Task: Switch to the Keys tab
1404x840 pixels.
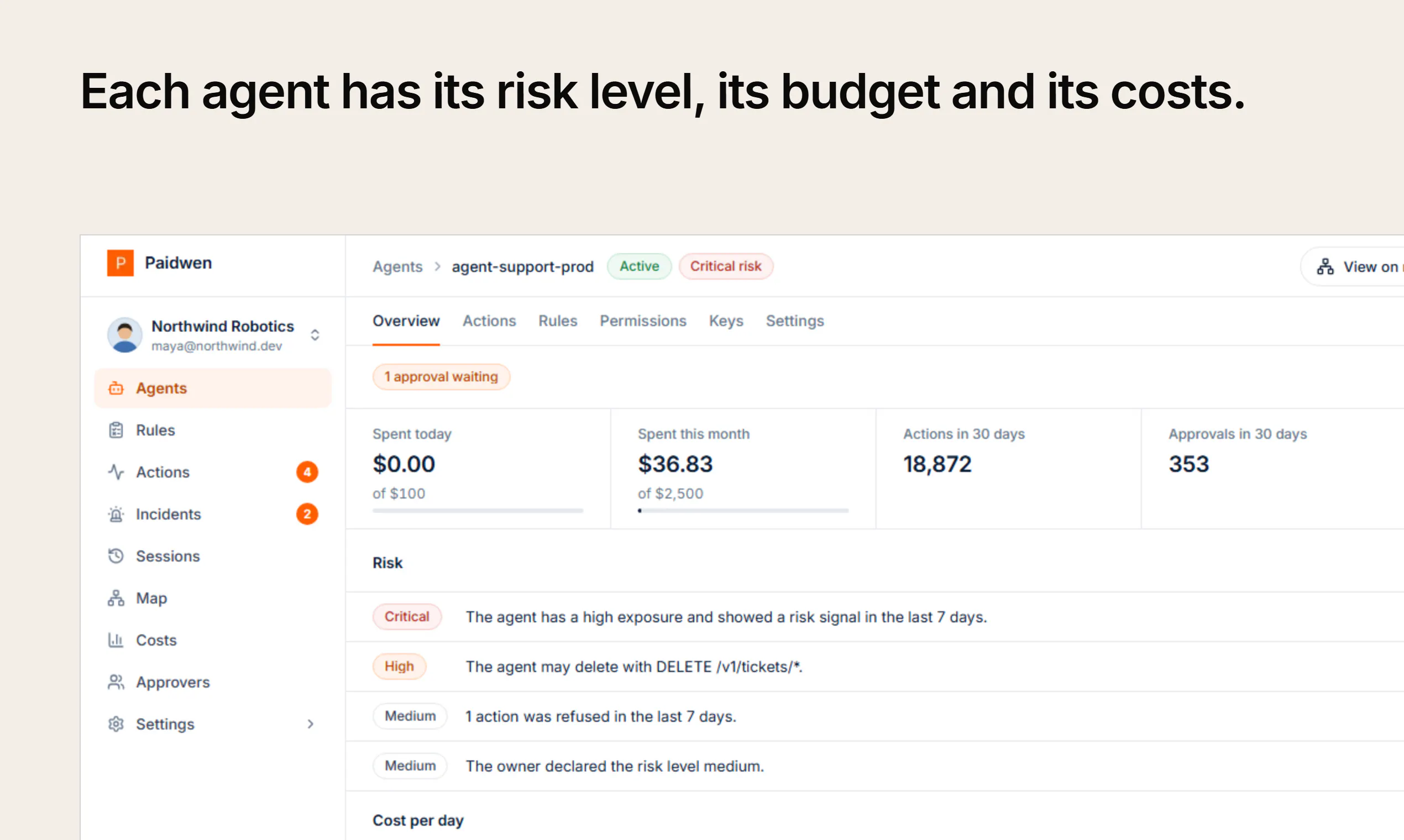Action: (x=726, y=321)
